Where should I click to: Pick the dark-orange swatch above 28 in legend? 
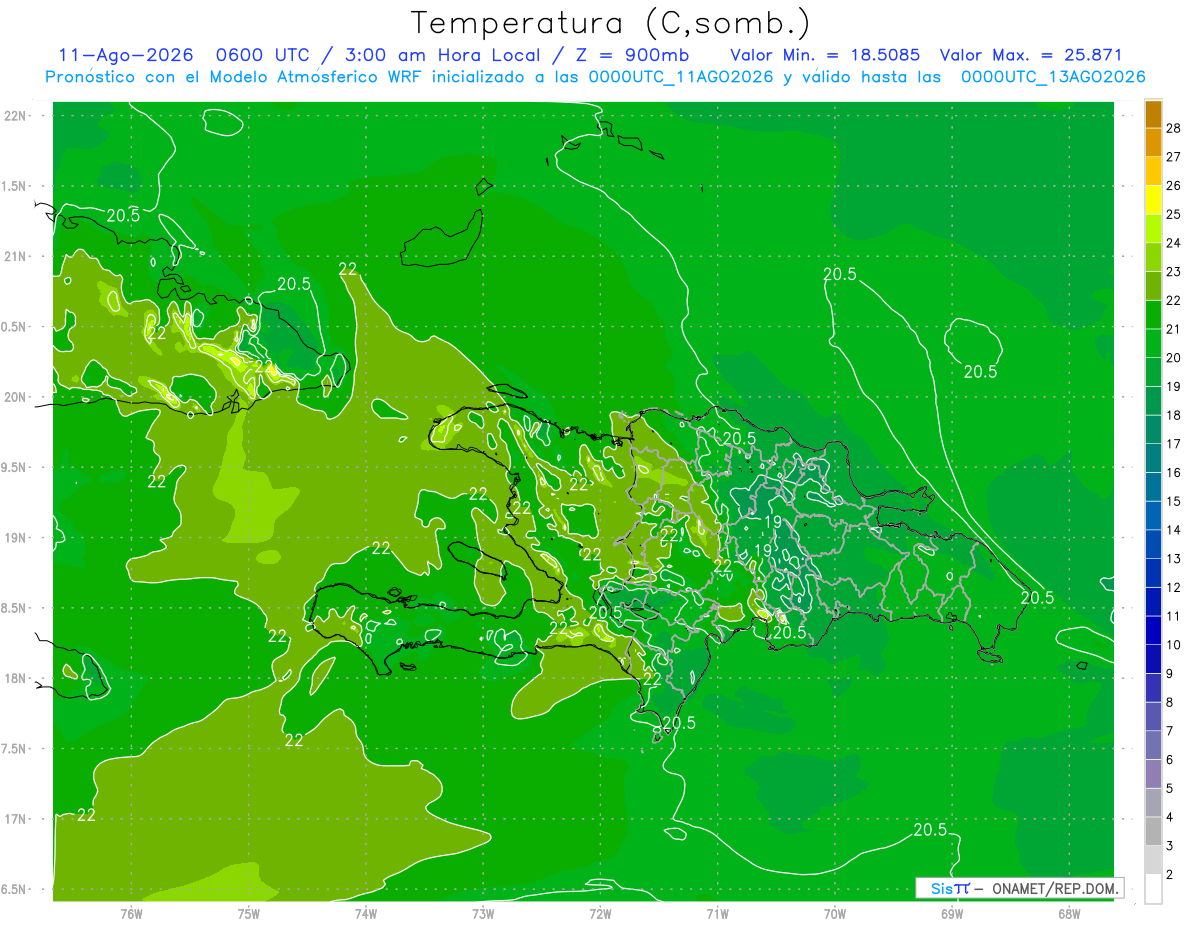(x=1153, y=114)
